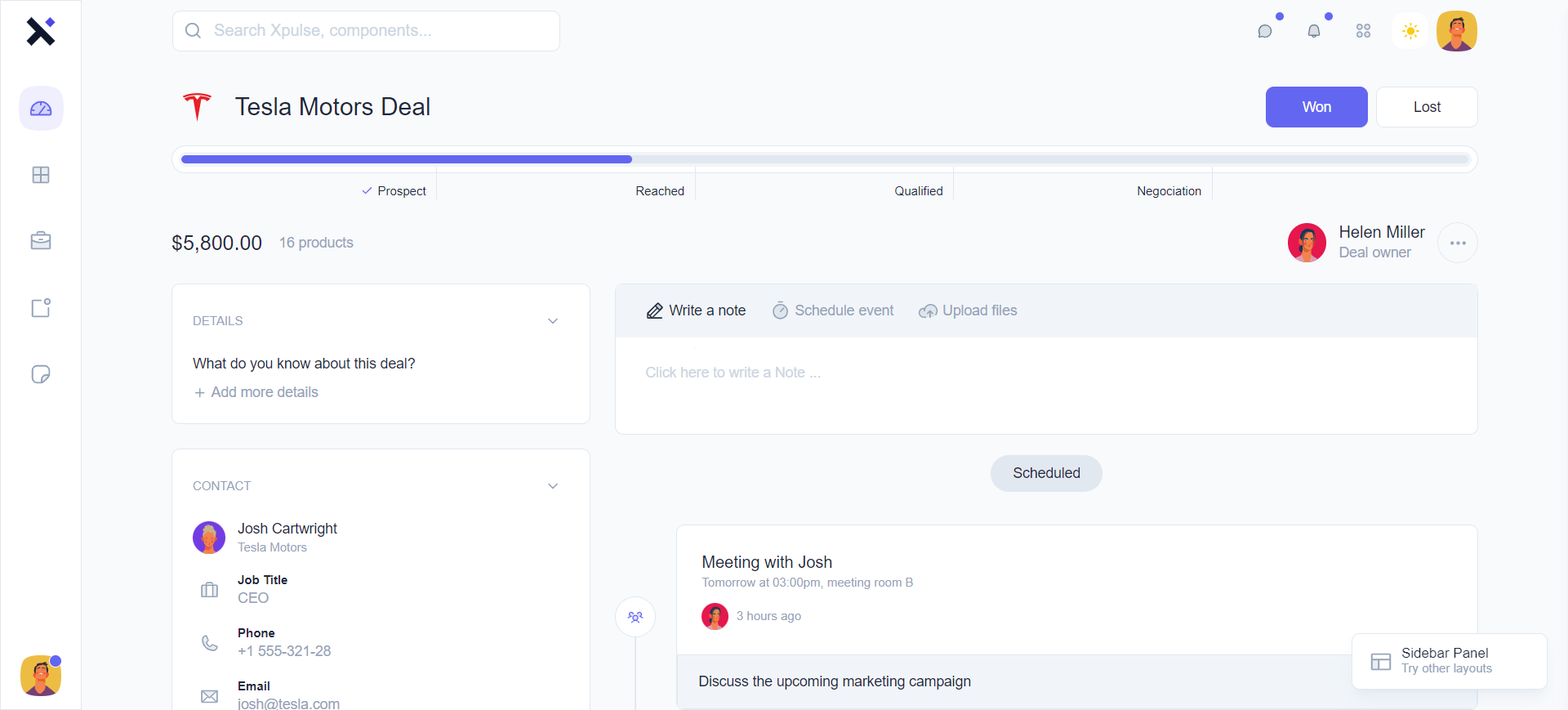Viewport: 1568px width, 710px height.
Task: Open deal owner options ellipsis menu
Action: (1457, 243)
